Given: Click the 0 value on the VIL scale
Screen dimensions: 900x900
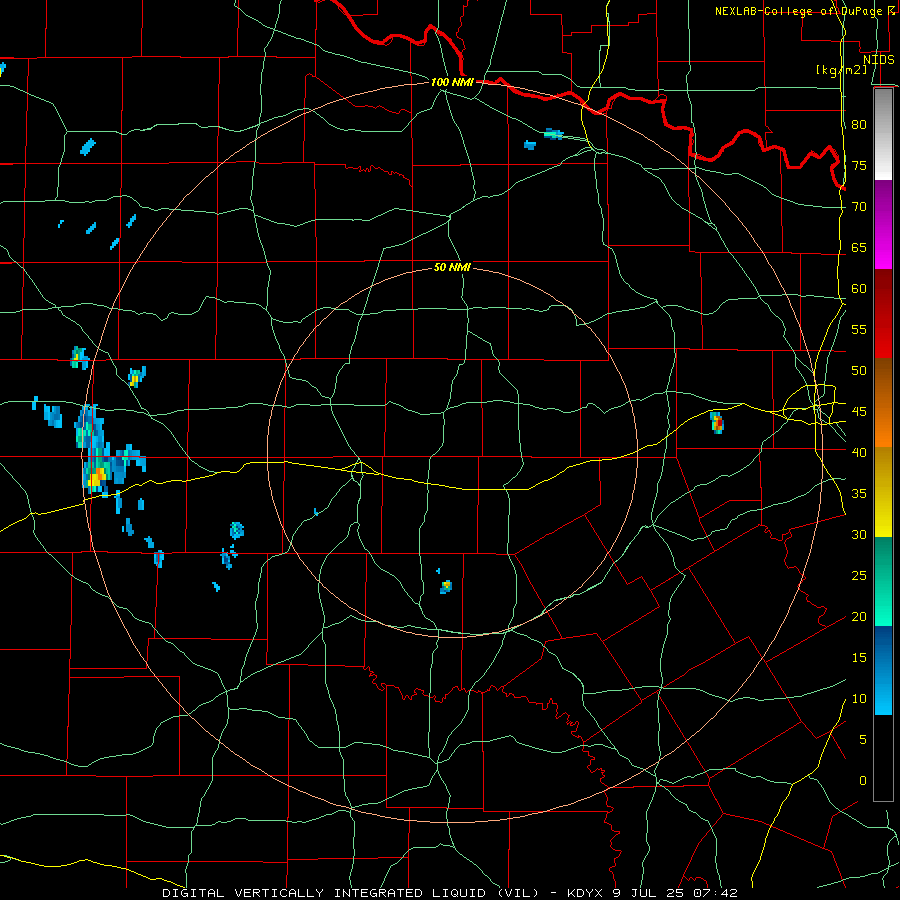Looking at the screenshot, I should tap(863, 781).
